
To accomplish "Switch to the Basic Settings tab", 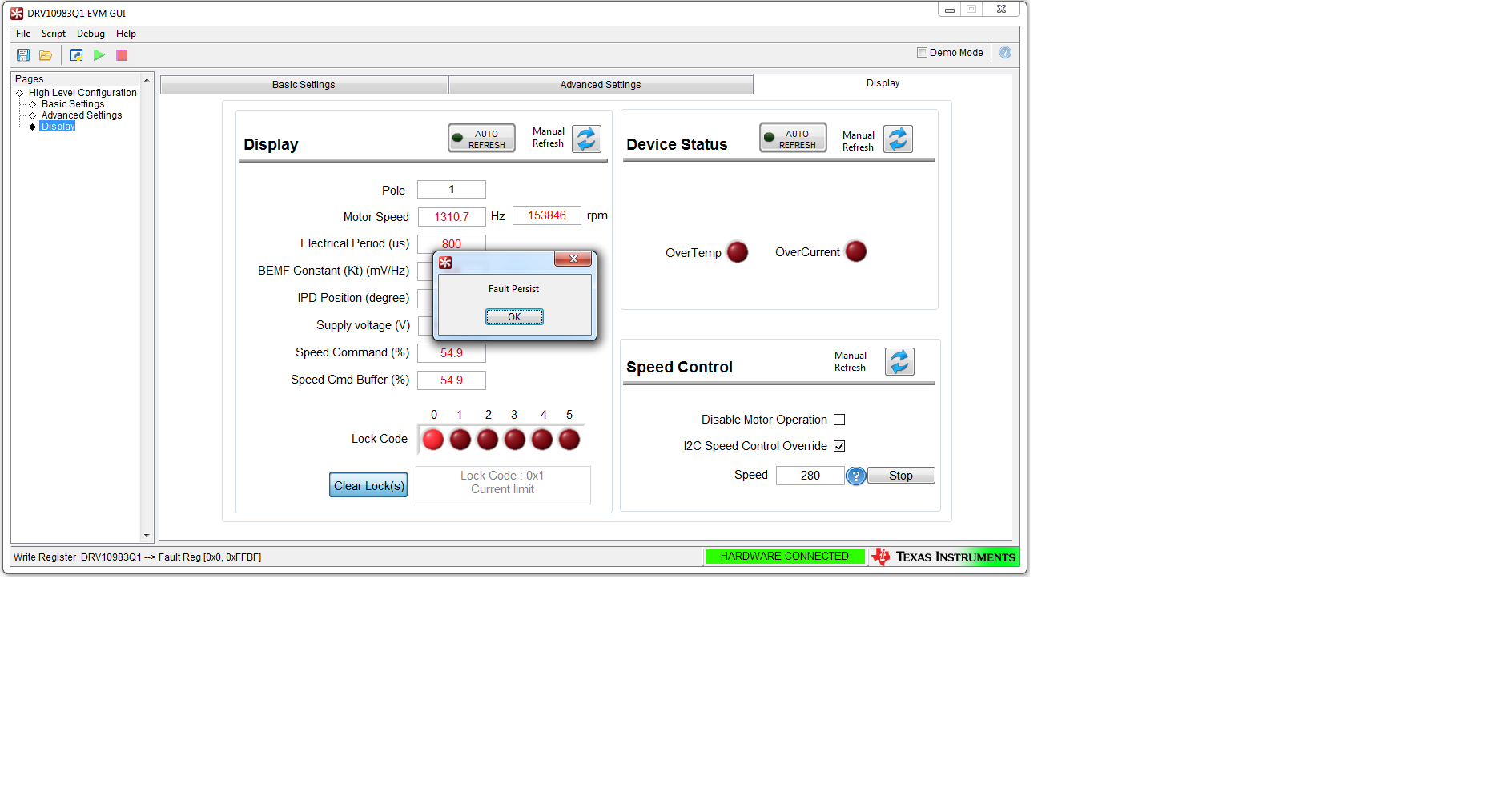I will point(304,85).
